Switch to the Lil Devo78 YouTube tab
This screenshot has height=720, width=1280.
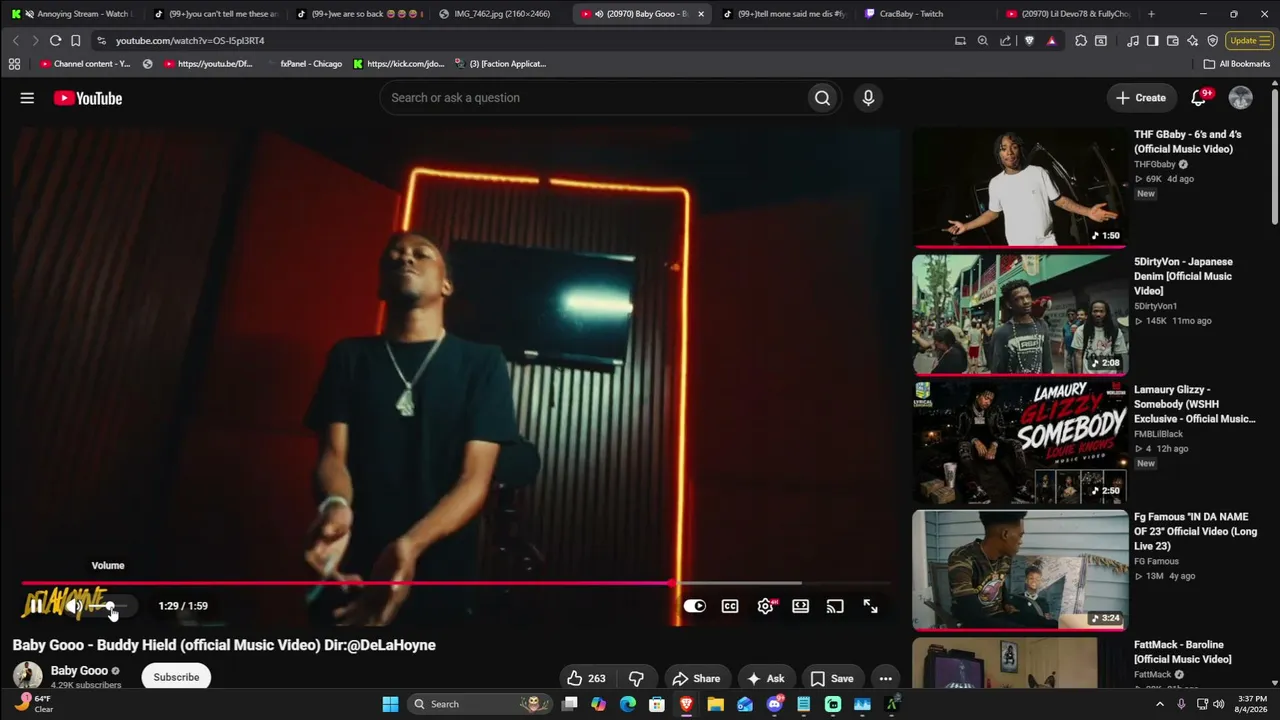[1068, 14]
